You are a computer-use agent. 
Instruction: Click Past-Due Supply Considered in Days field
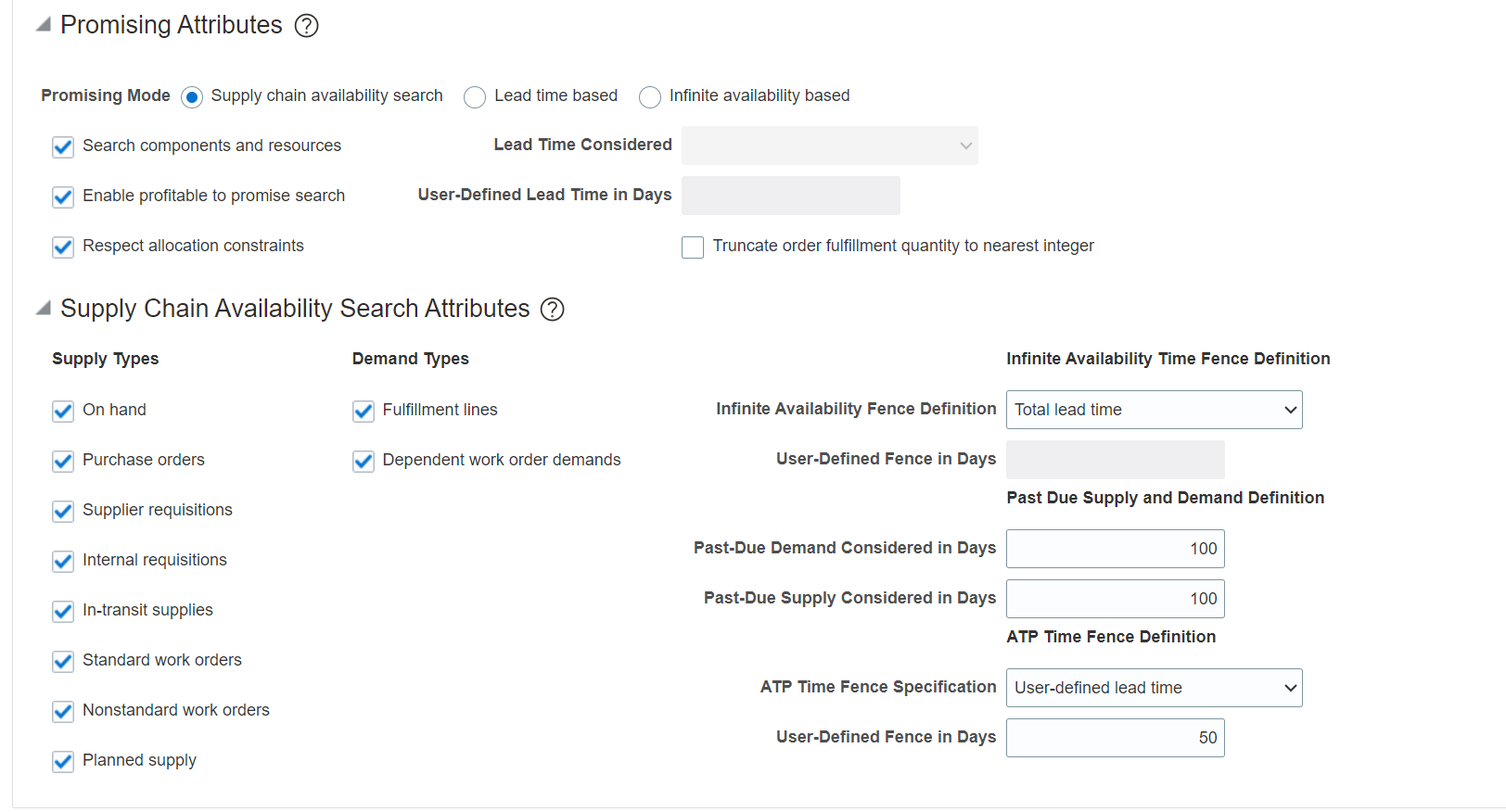click(x=1115, y=599)
